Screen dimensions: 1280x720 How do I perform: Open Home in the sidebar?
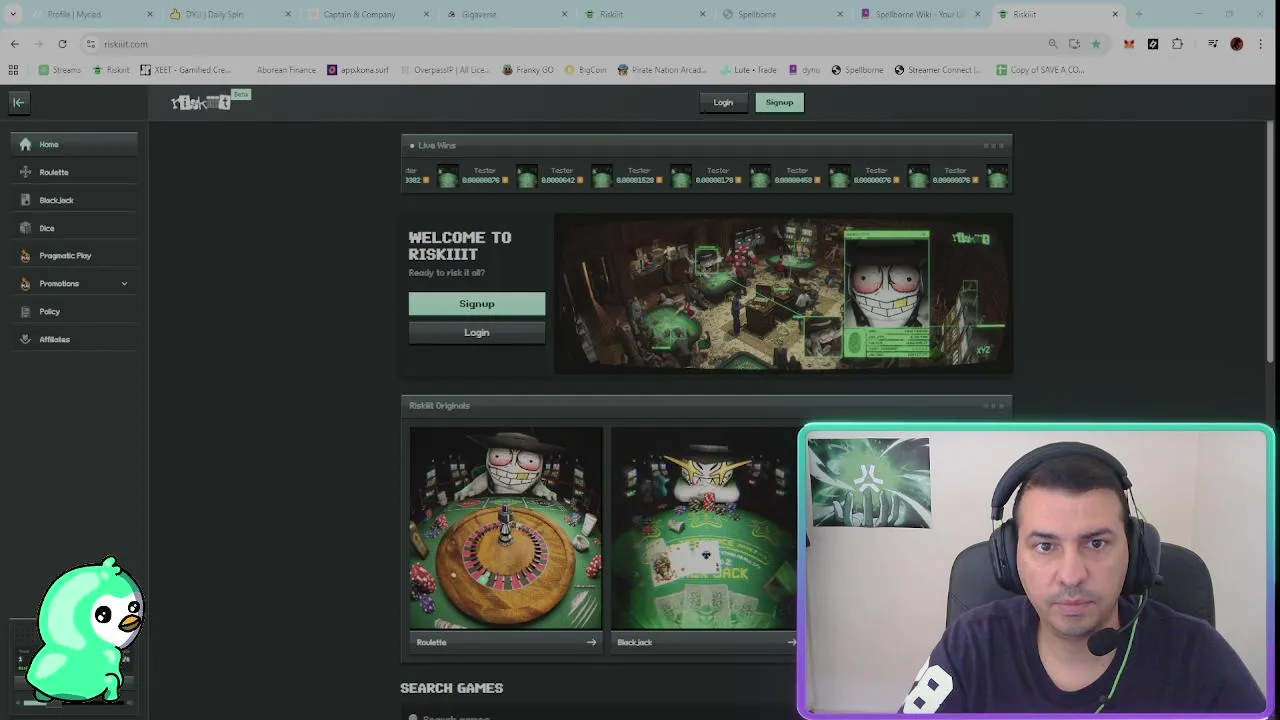74,144
